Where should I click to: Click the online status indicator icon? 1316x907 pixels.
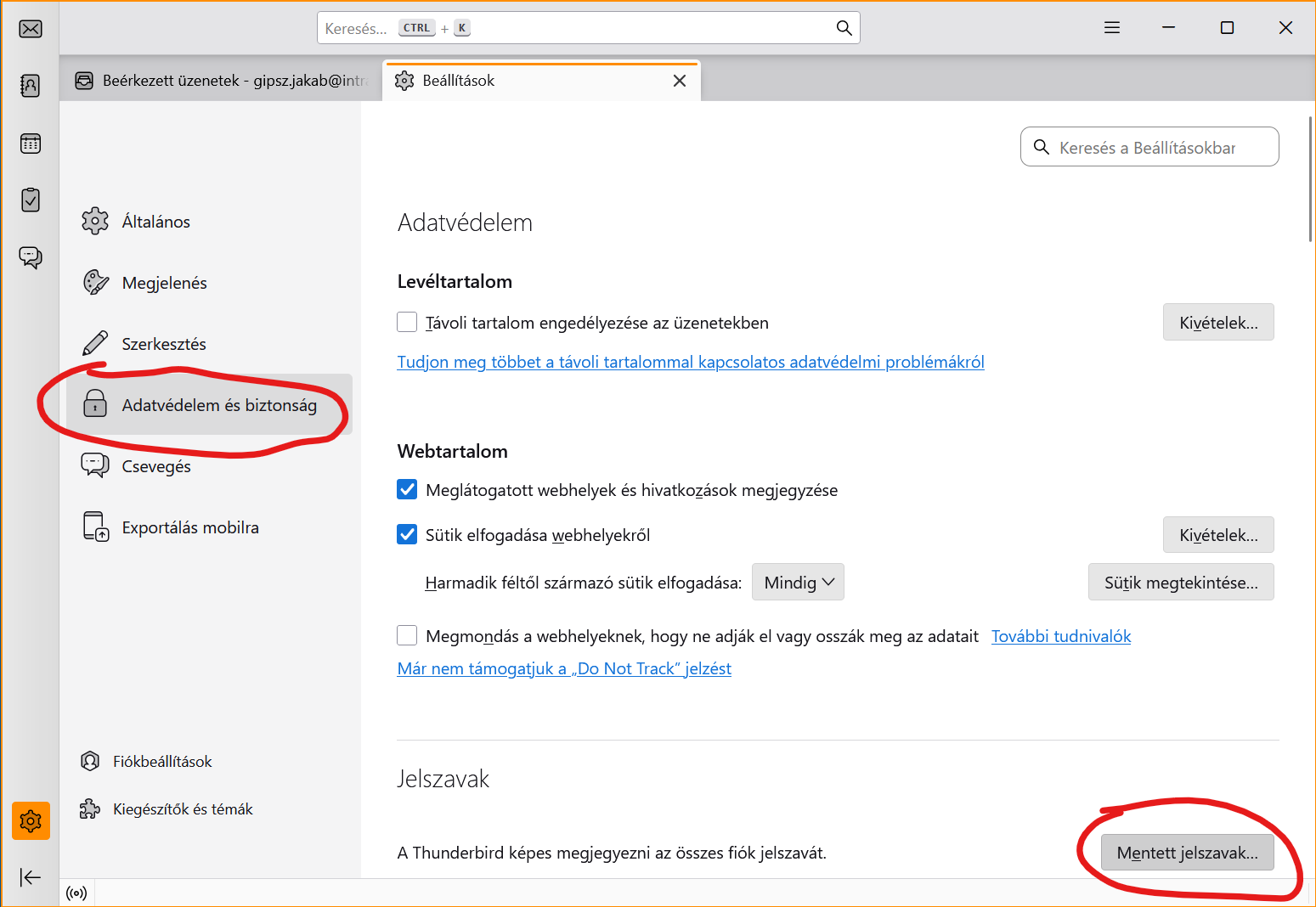[x=76, y=893]
